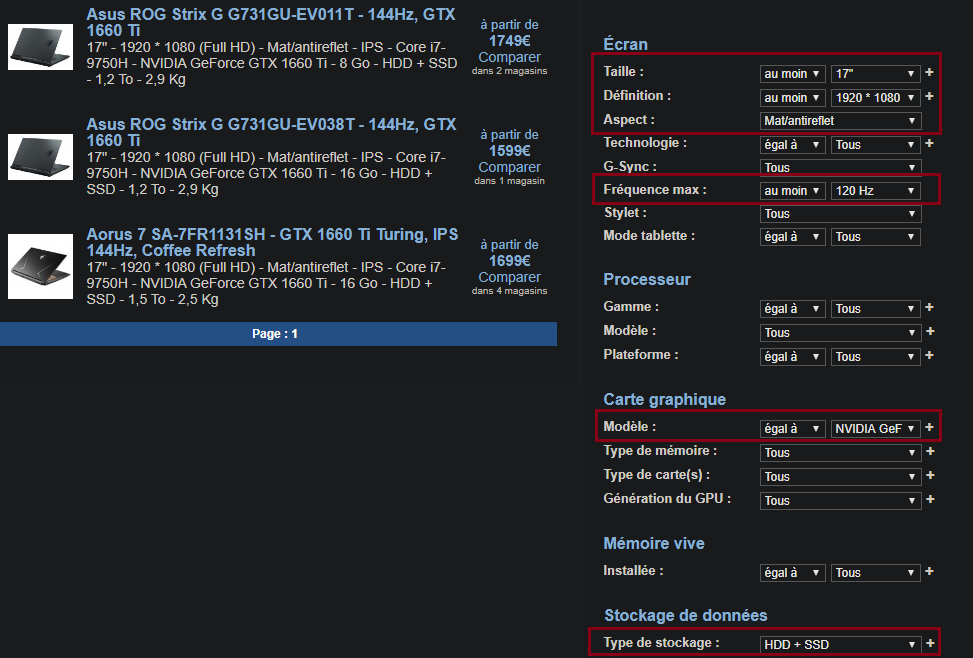The image size is (973, 658).
Task: Change the HDD + SSD storage type dropdown
Action: 840,645
